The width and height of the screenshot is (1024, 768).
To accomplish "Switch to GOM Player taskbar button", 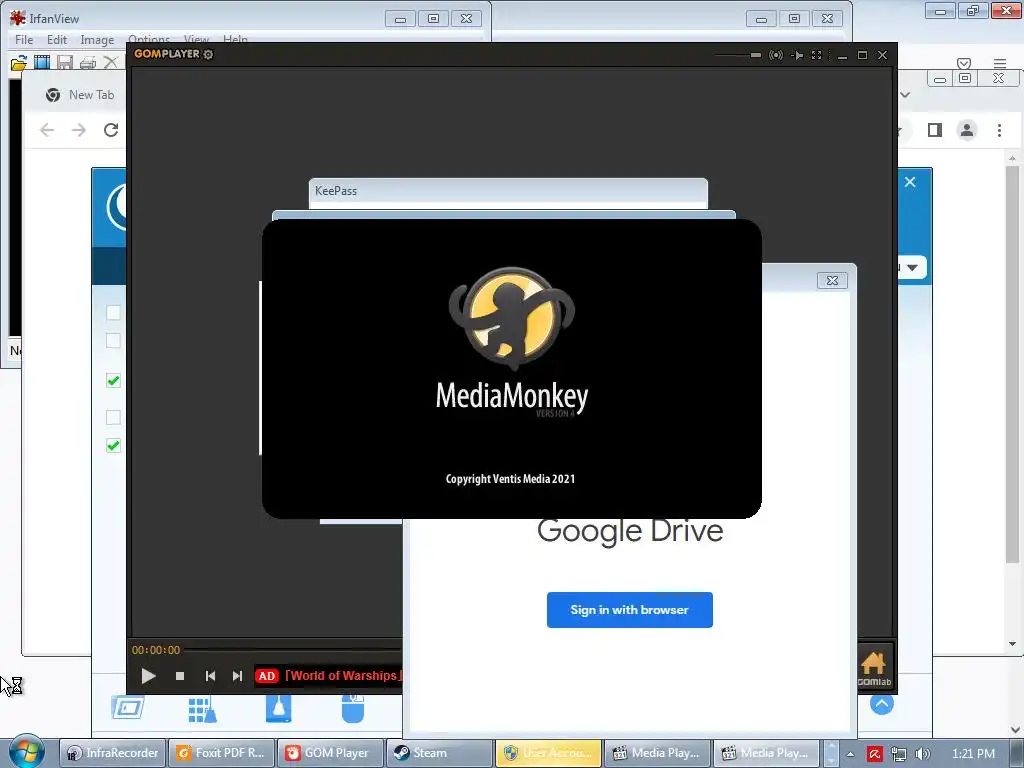I will 330,753.
